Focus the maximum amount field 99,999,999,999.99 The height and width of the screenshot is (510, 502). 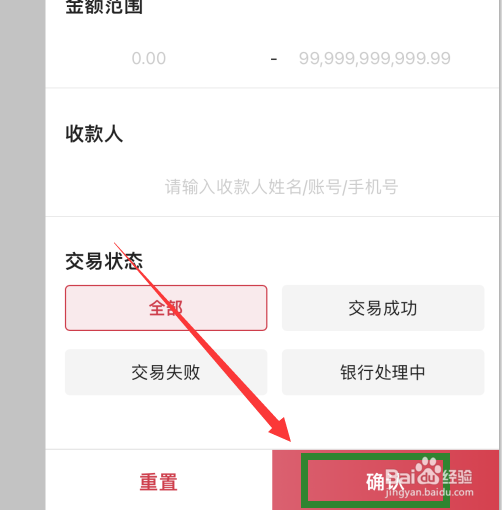point(375,58)
